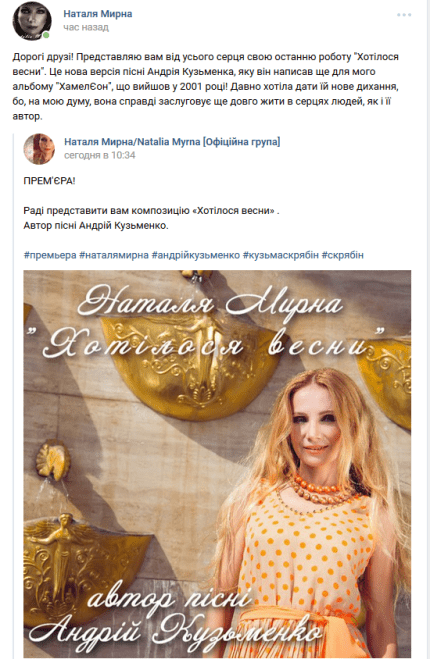Select the #кузьмаскрябін hashtag
The image size is (430, 659).
pyautogui.click(x=281, y=255)
